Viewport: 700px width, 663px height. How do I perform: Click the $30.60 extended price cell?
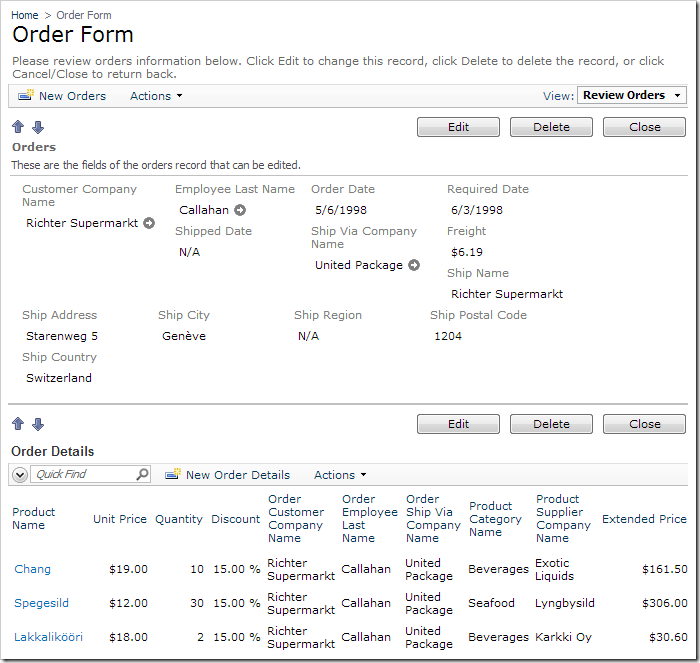pyautogui.click(x=668, y=637)
